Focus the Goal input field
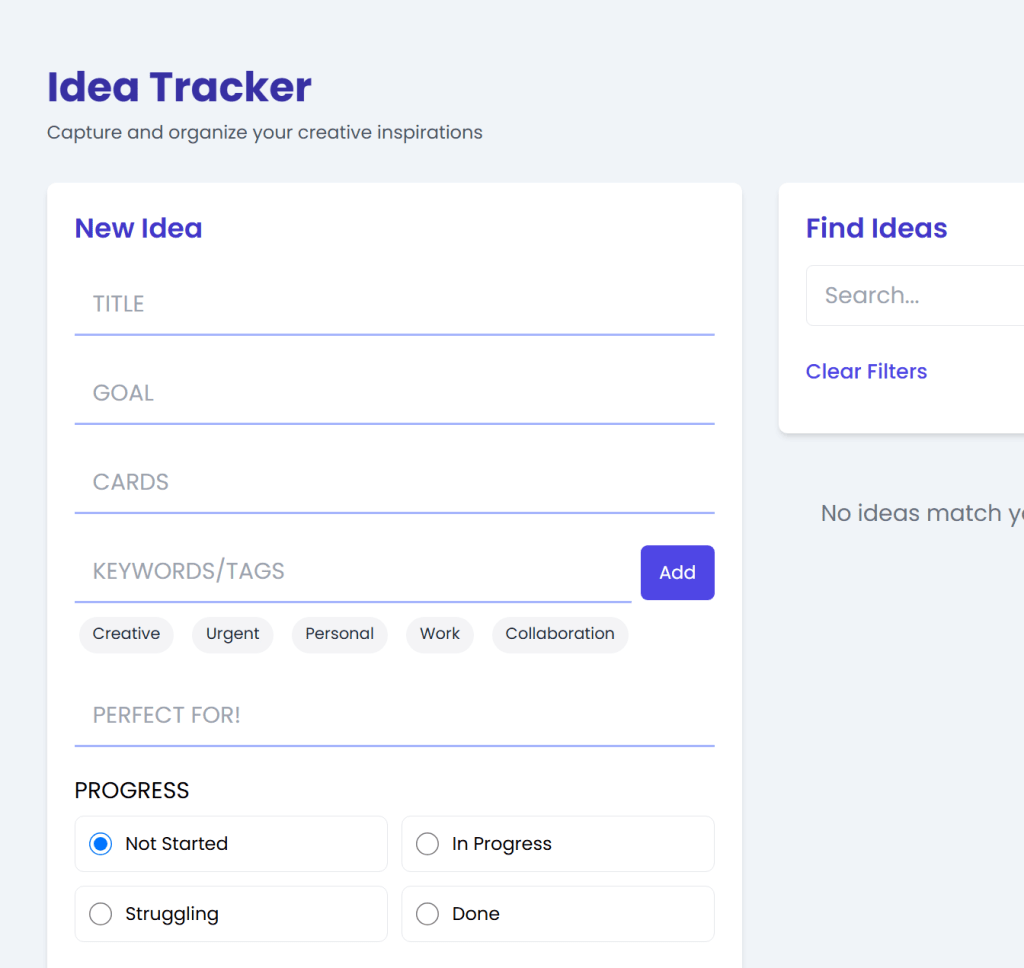 point(394,393)
